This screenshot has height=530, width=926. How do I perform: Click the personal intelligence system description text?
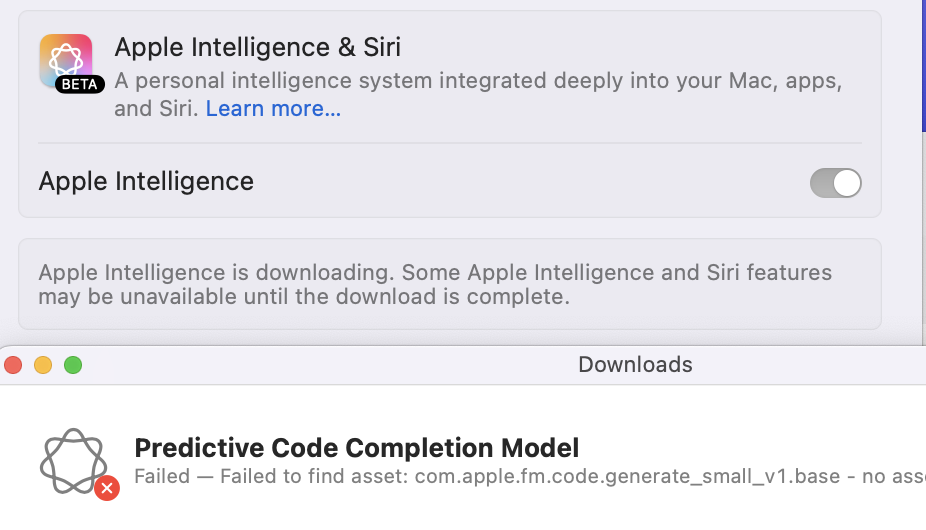tap(477, 81)
